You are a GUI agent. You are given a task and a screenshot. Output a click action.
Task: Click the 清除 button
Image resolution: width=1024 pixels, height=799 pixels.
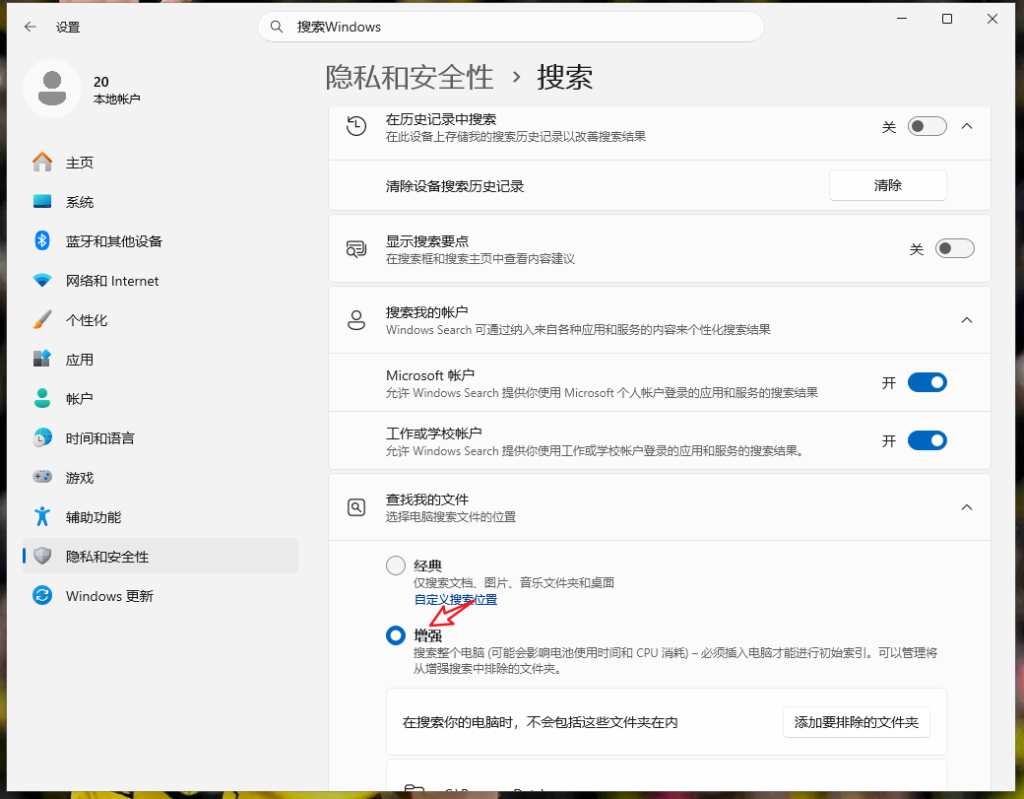[x=888, y=186]
